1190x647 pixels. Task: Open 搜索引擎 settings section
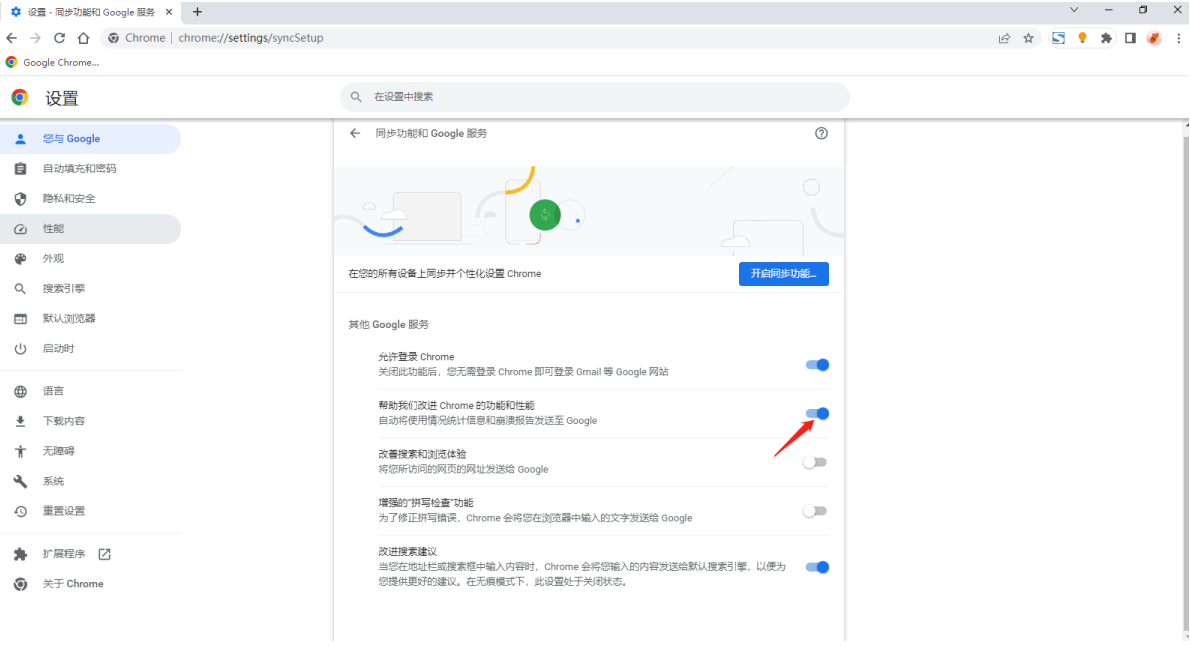[90, 288]
